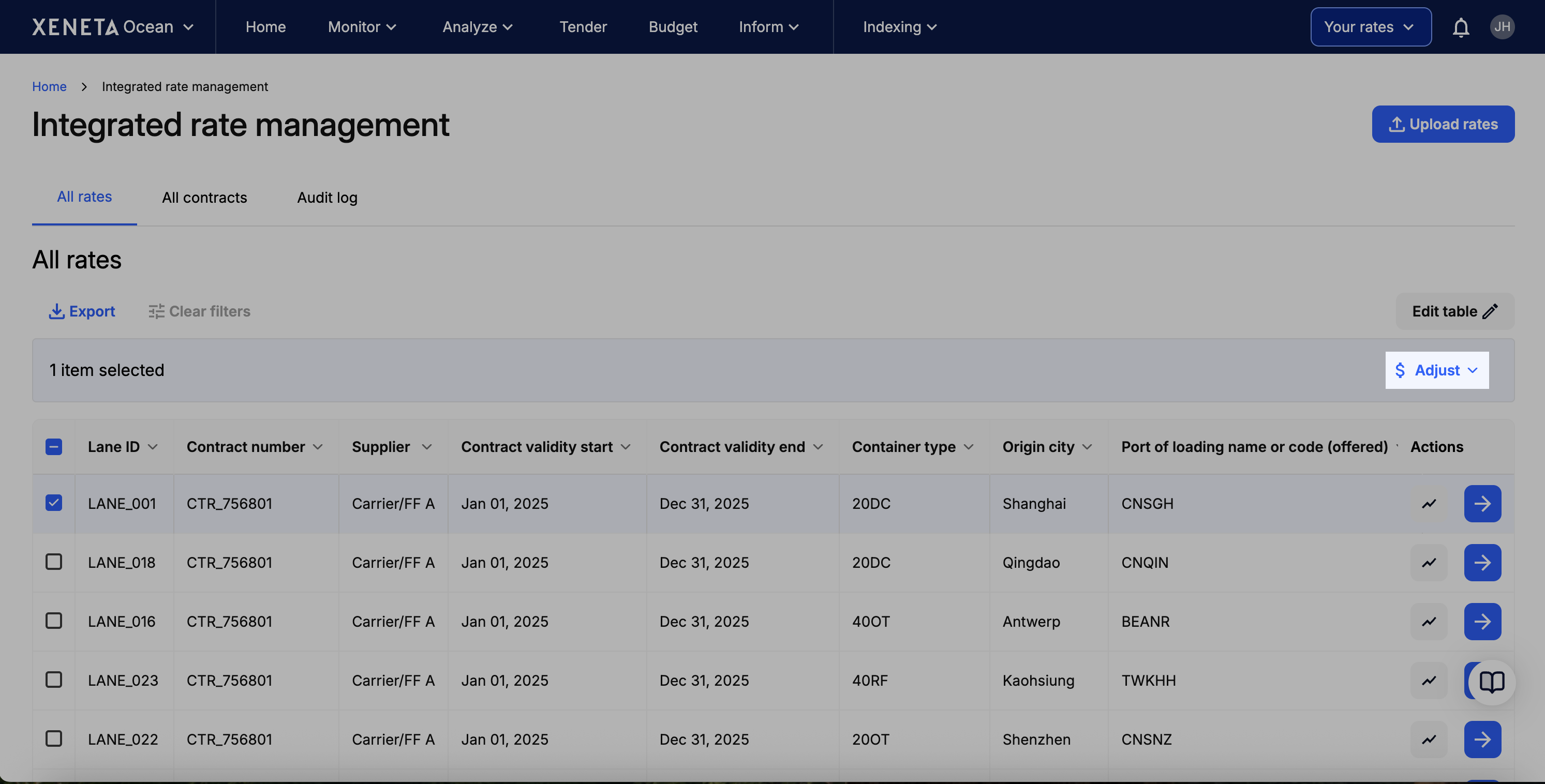
Task: Uncheck the LANE_001 row checkbox
Action: click(x=53, y=503)
